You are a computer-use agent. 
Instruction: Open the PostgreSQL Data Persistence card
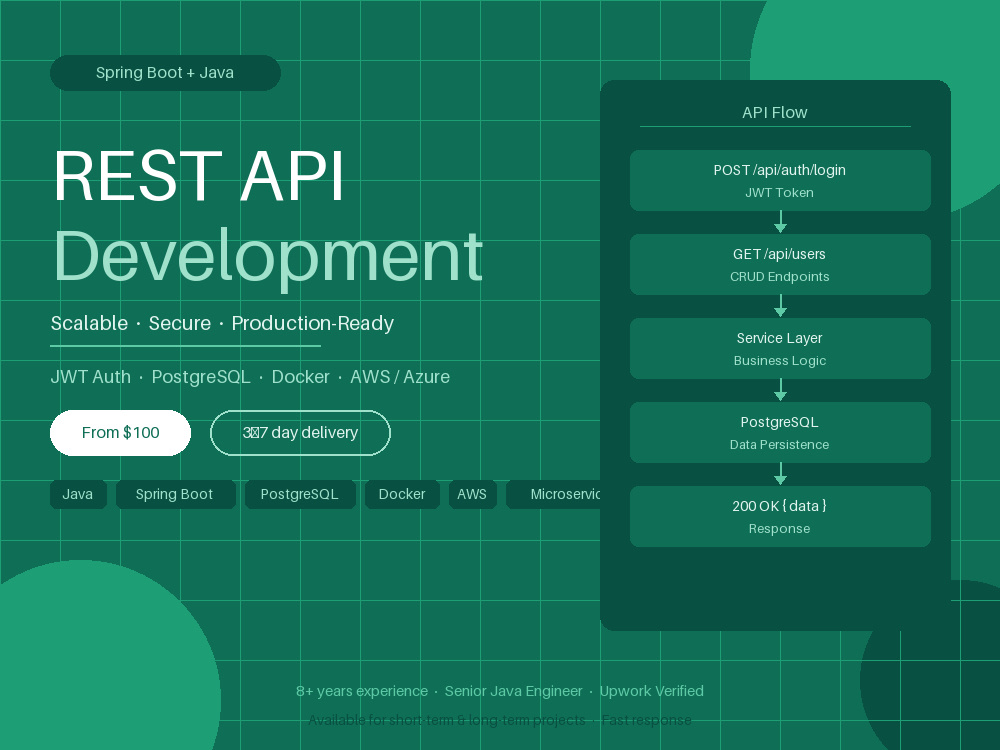(x=780, y=432)
